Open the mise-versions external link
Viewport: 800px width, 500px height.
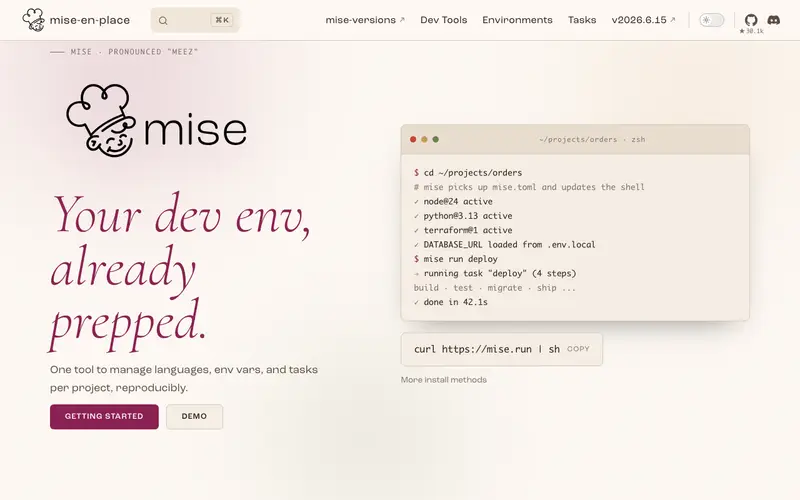(x=365, y=20)
